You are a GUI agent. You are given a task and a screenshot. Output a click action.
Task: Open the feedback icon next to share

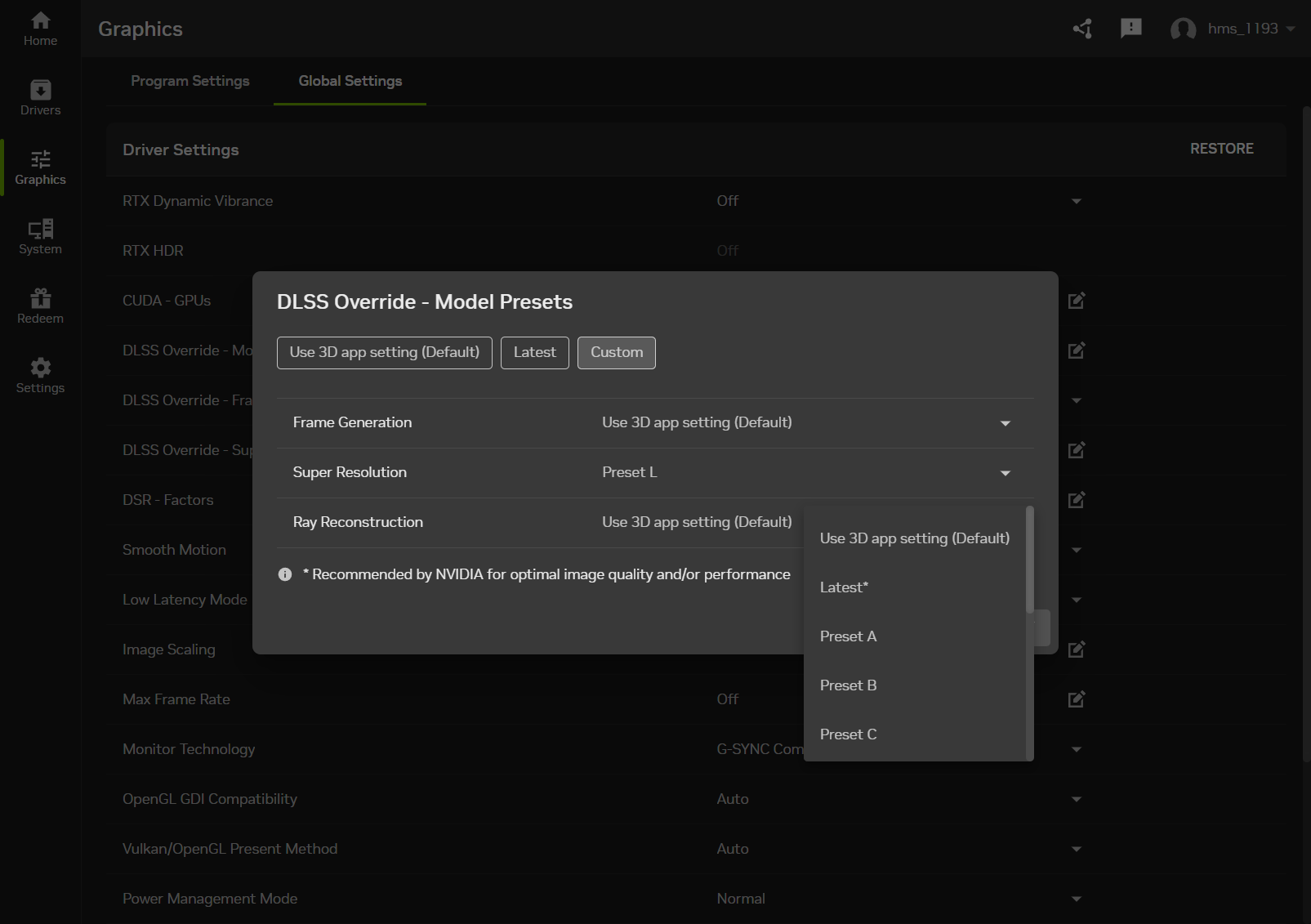click(1130, 28)
